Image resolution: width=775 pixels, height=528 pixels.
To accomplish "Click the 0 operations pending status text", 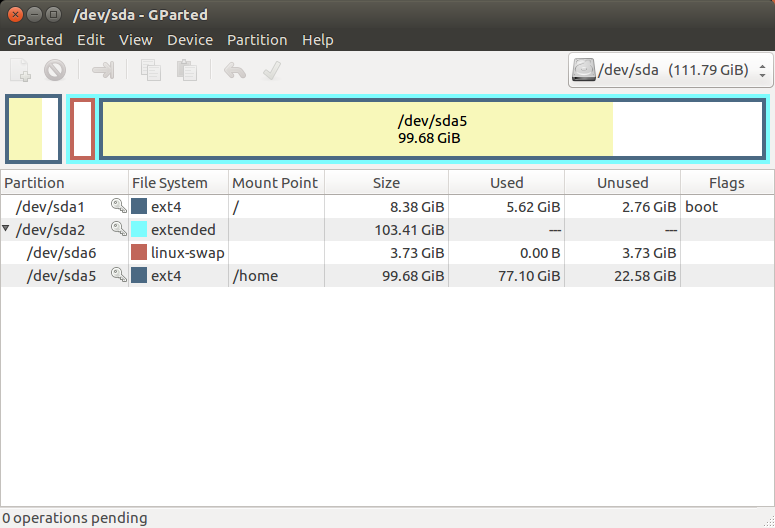I will [75, 518].
